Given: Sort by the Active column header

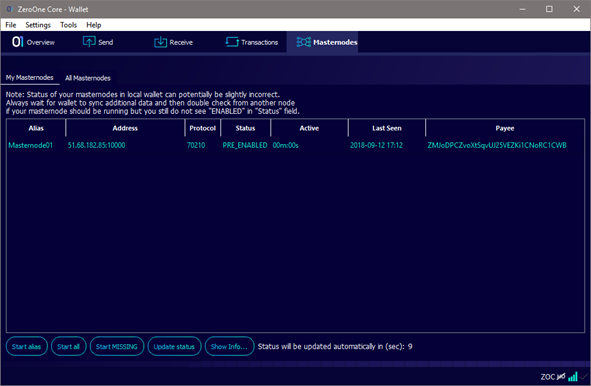Looking at the screenshot, I should coord(309,128).
